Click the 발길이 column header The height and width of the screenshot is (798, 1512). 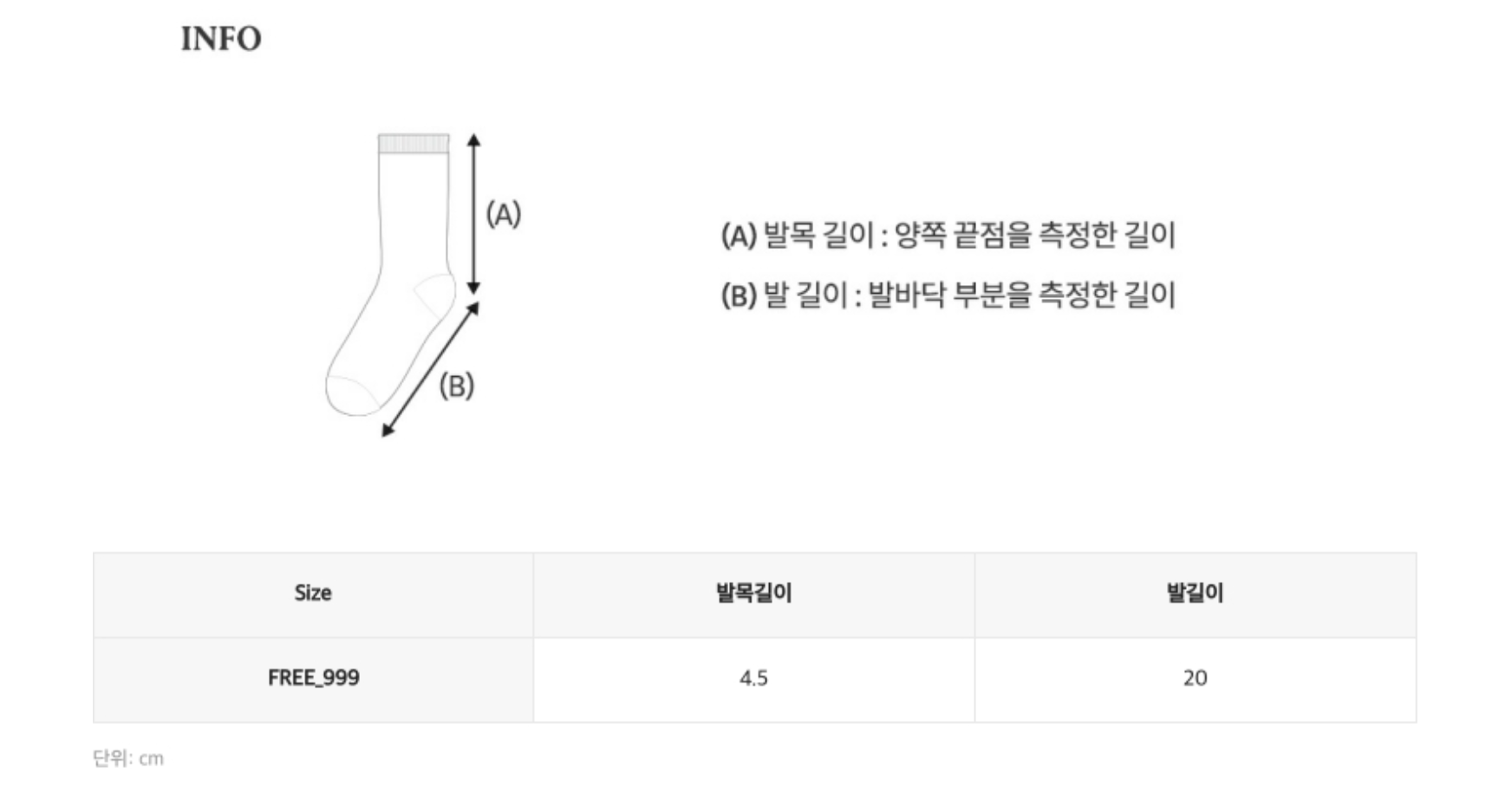1195,594
